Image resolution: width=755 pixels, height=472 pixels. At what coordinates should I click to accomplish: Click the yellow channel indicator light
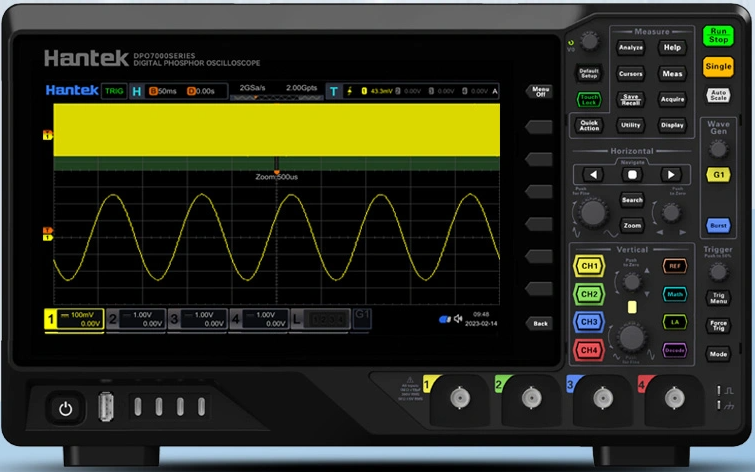tap(632, 307)
